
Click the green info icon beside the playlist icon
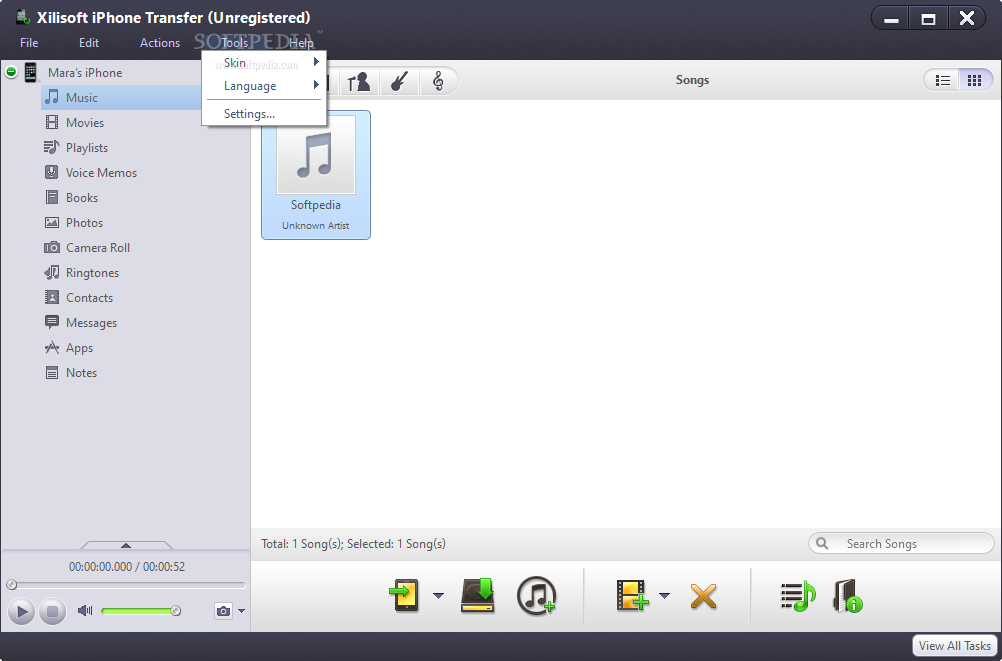pyautogui.click(x=848, y=596)
